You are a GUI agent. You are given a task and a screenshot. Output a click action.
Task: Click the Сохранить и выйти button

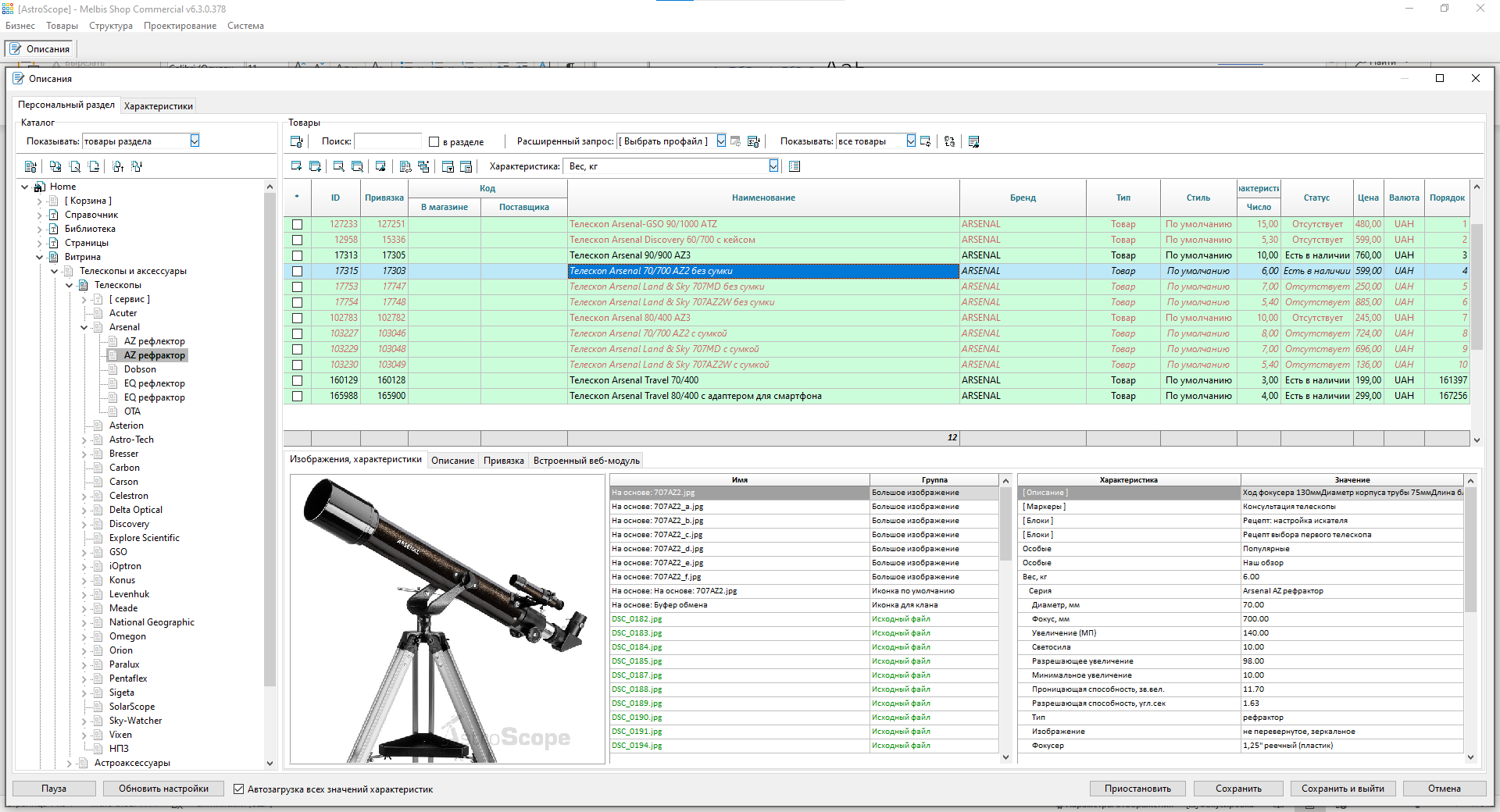[x=1343, y=789]
